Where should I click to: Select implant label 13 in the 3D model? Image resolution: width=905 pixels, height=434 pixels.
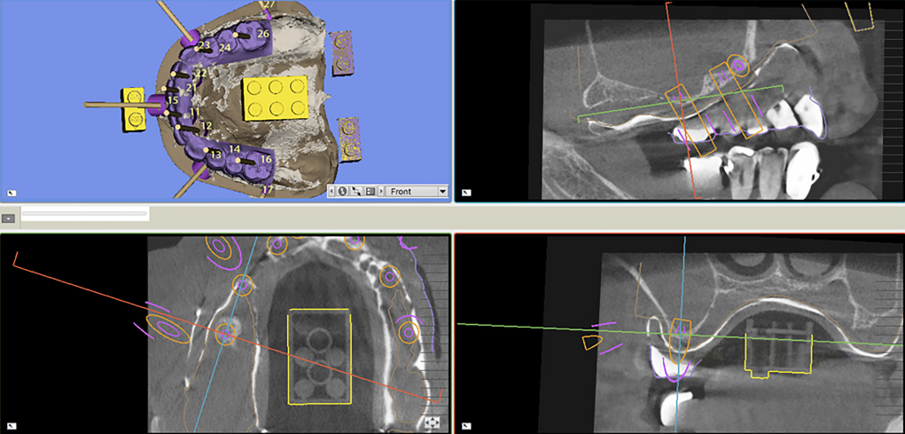(x=216, y=155)
